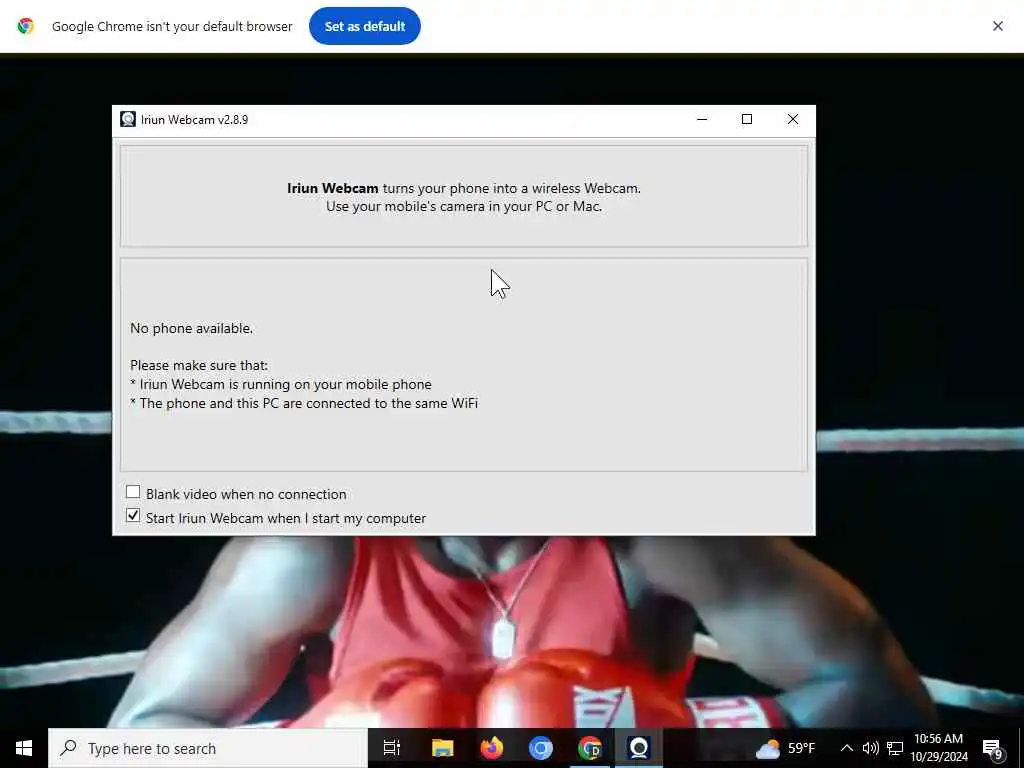Minimize the Iriun Webcam window
Screen dimensions: 1024x768
[x=702, y=120]
